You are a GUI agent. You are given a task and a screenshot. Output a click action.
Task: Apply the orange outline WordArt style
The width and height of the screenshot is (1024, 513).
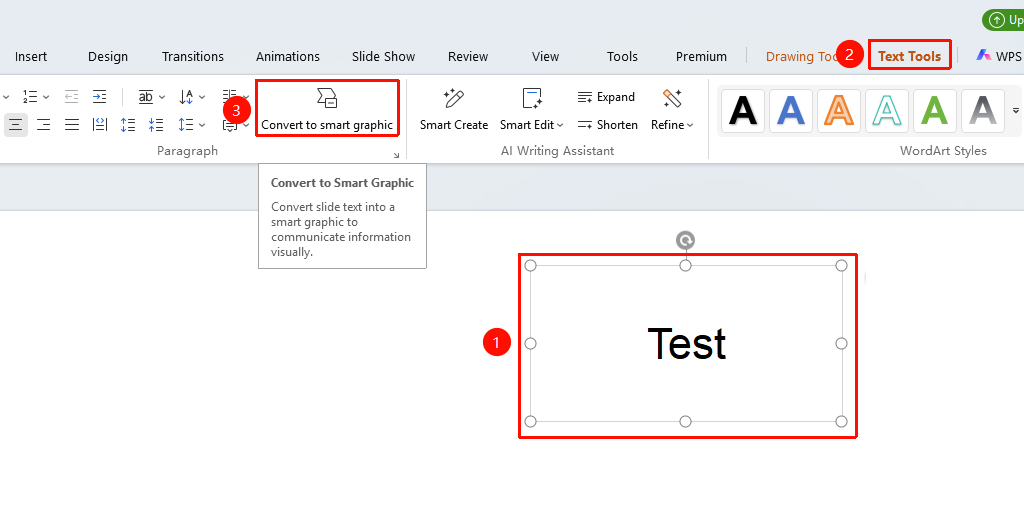[x=839, y=111]
